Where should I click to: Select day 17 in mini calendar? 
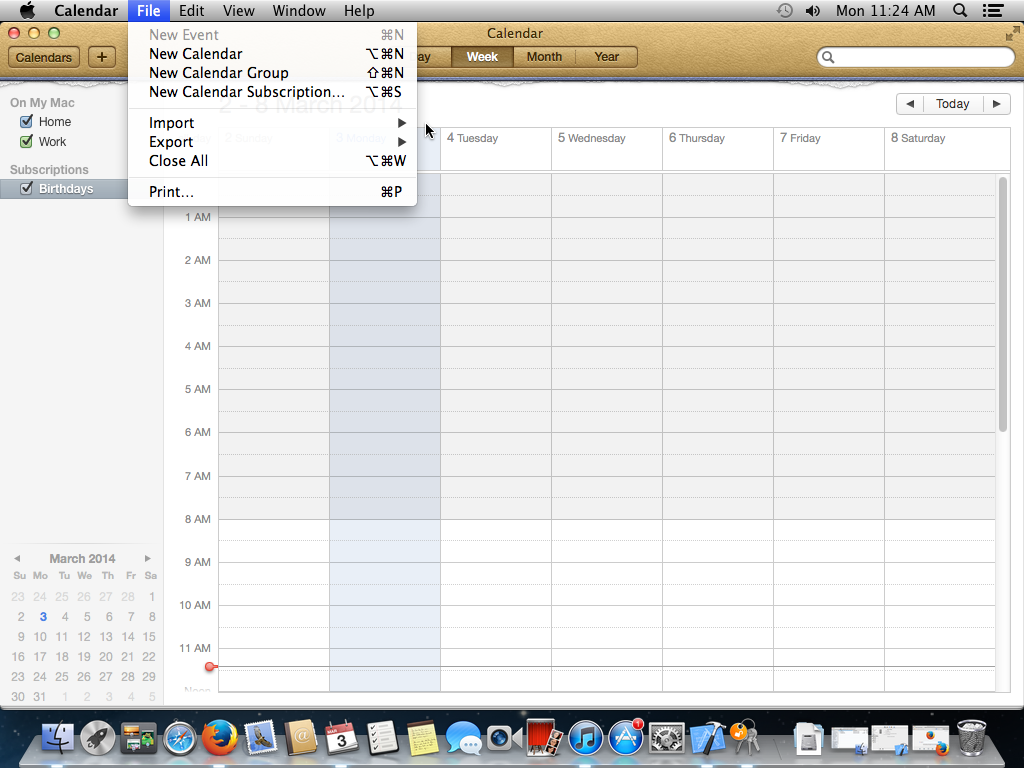pyautogui.click(x=40, y=656)
